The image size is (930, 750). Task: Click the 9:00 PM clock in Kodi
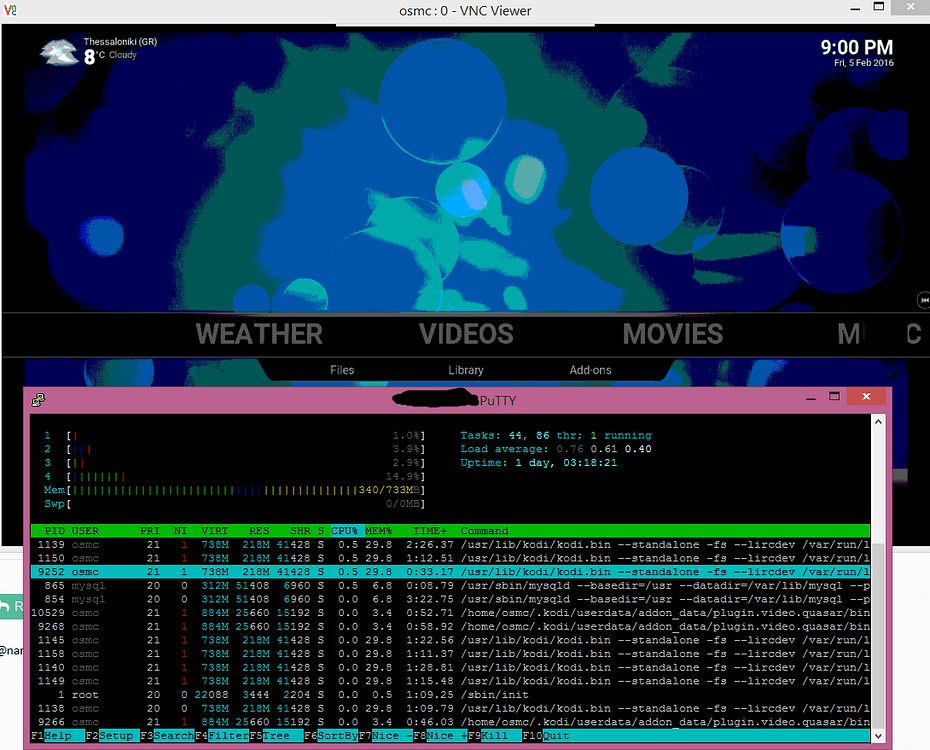856,47
